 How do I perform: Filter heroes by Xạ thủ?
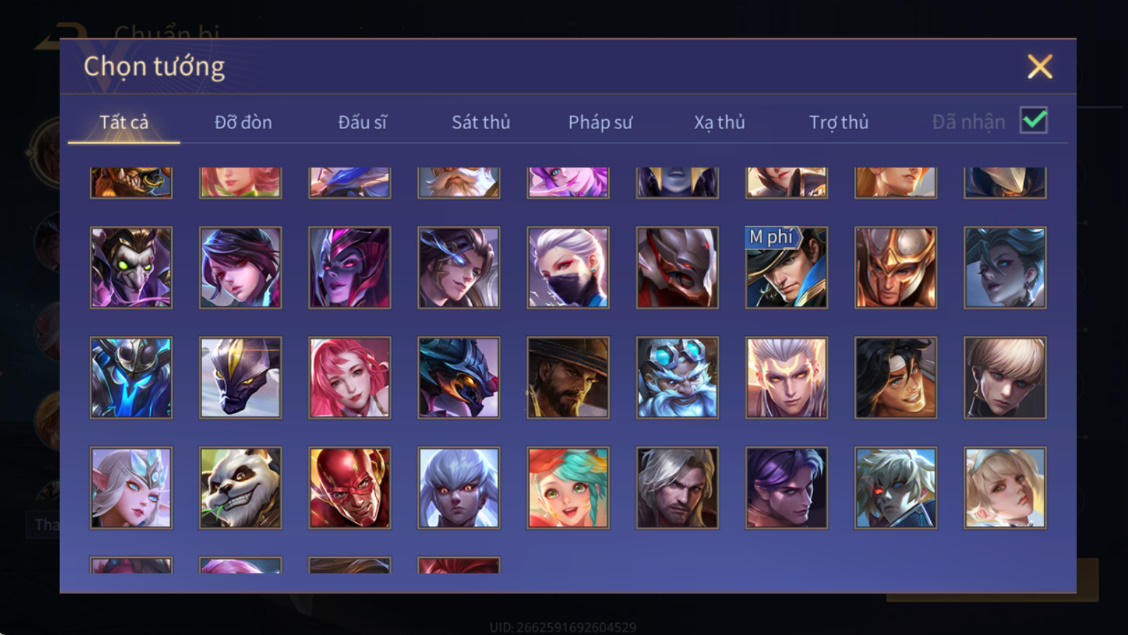click(719, 122)
